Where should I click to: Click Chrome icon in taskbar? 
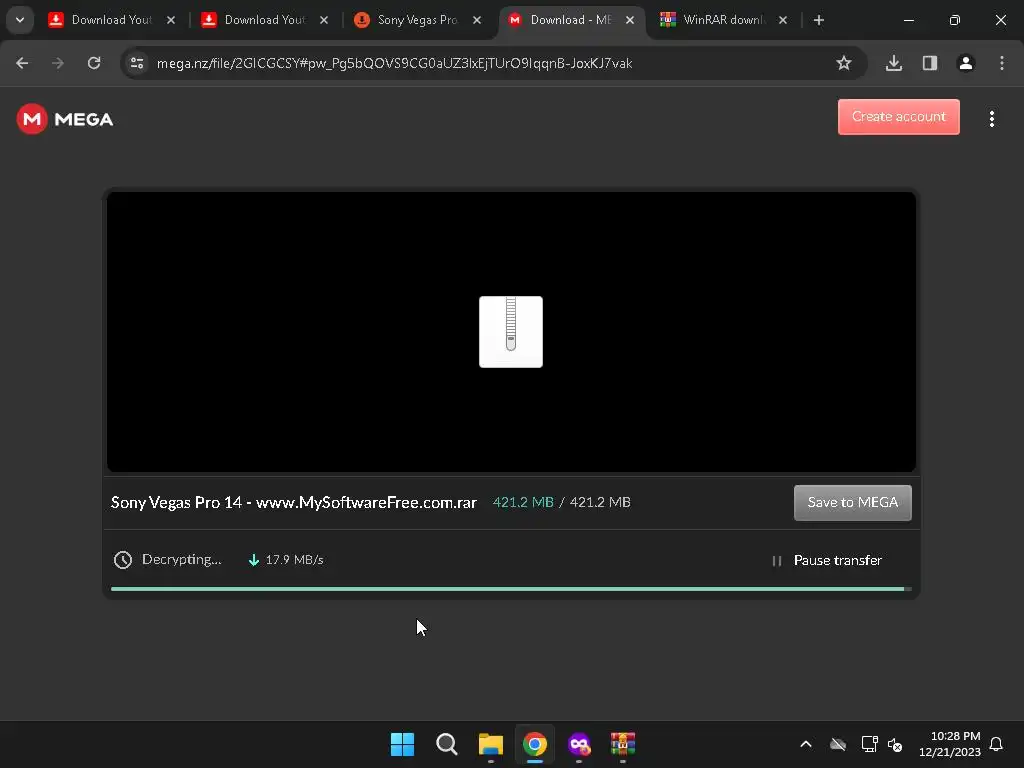[535, 744]
